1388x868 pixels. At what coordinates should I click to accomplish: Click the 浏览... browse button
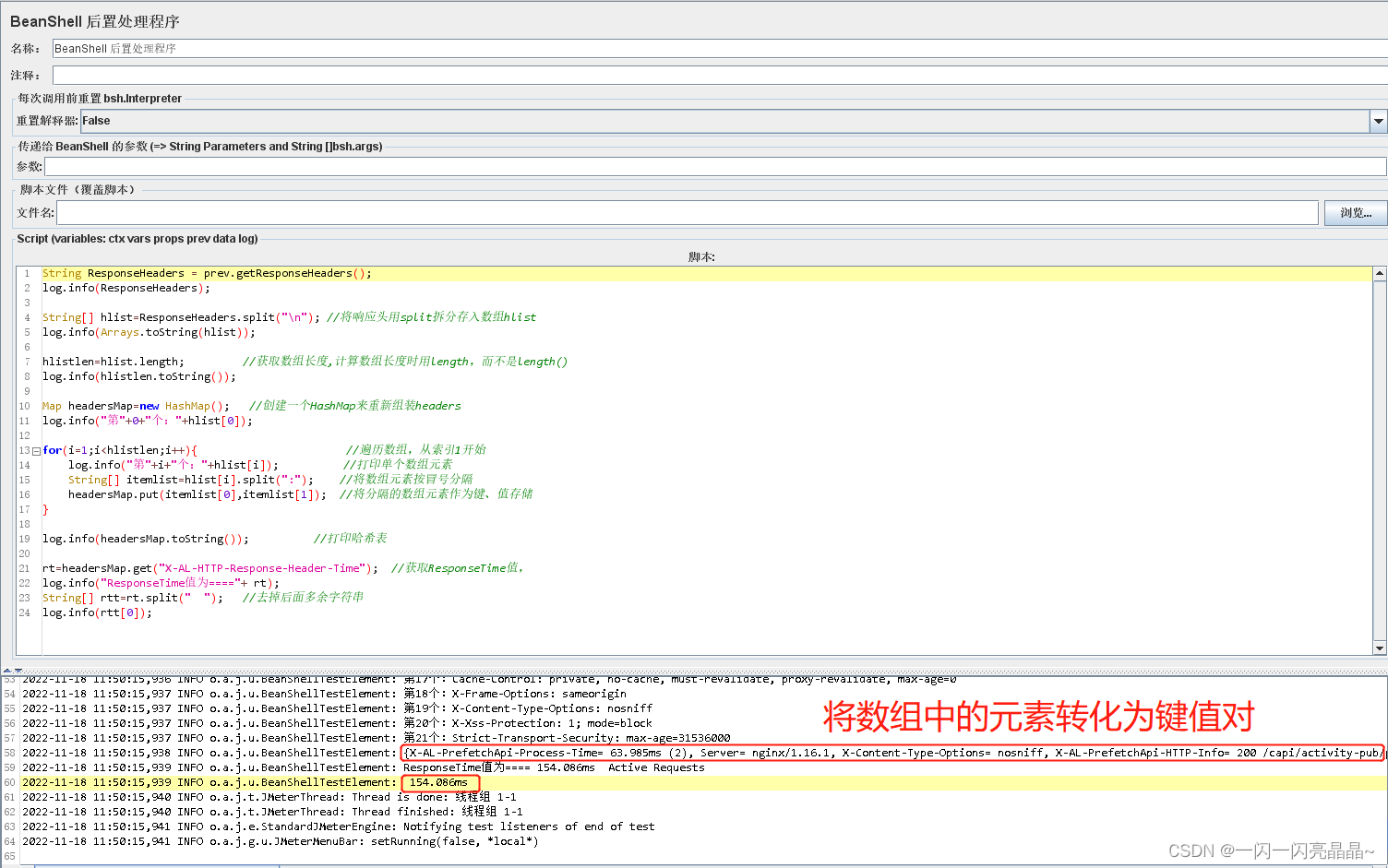coord(1356,213)
